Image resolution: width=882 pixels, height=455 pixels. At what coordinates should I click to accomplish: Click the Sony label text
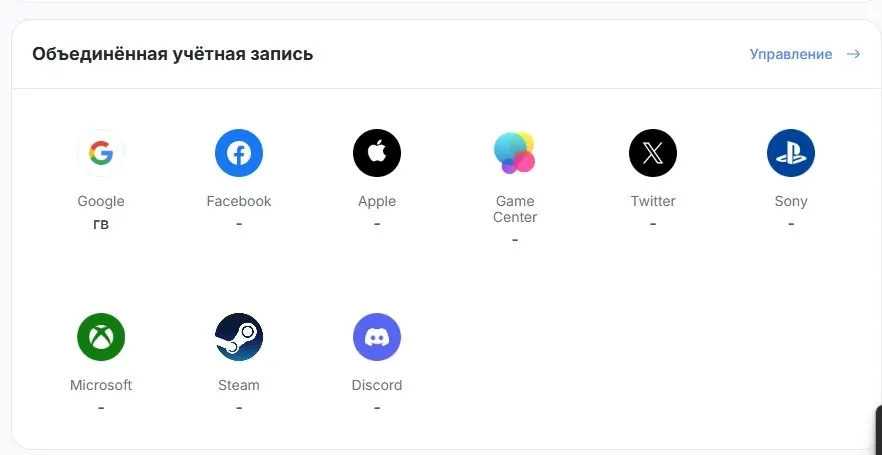791,201
